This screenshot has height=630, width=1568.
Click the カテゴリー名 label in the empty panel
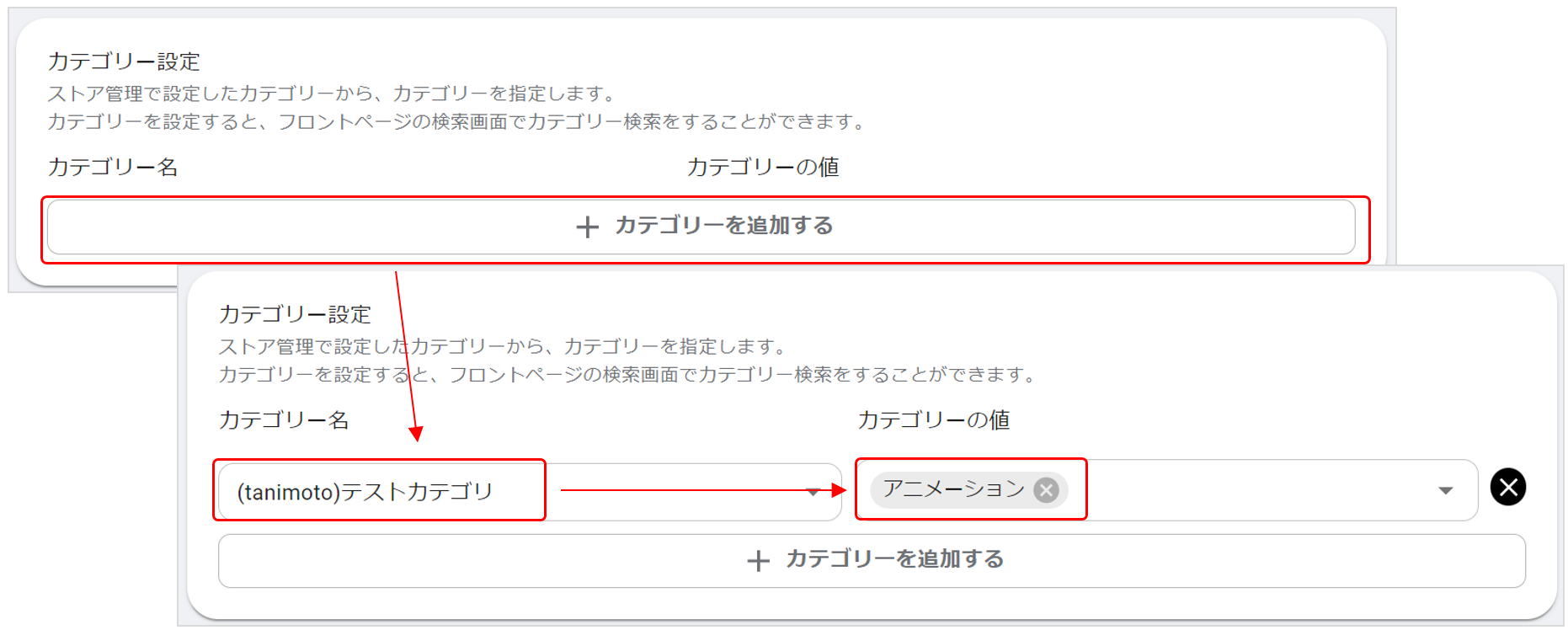tap(113, 167)
